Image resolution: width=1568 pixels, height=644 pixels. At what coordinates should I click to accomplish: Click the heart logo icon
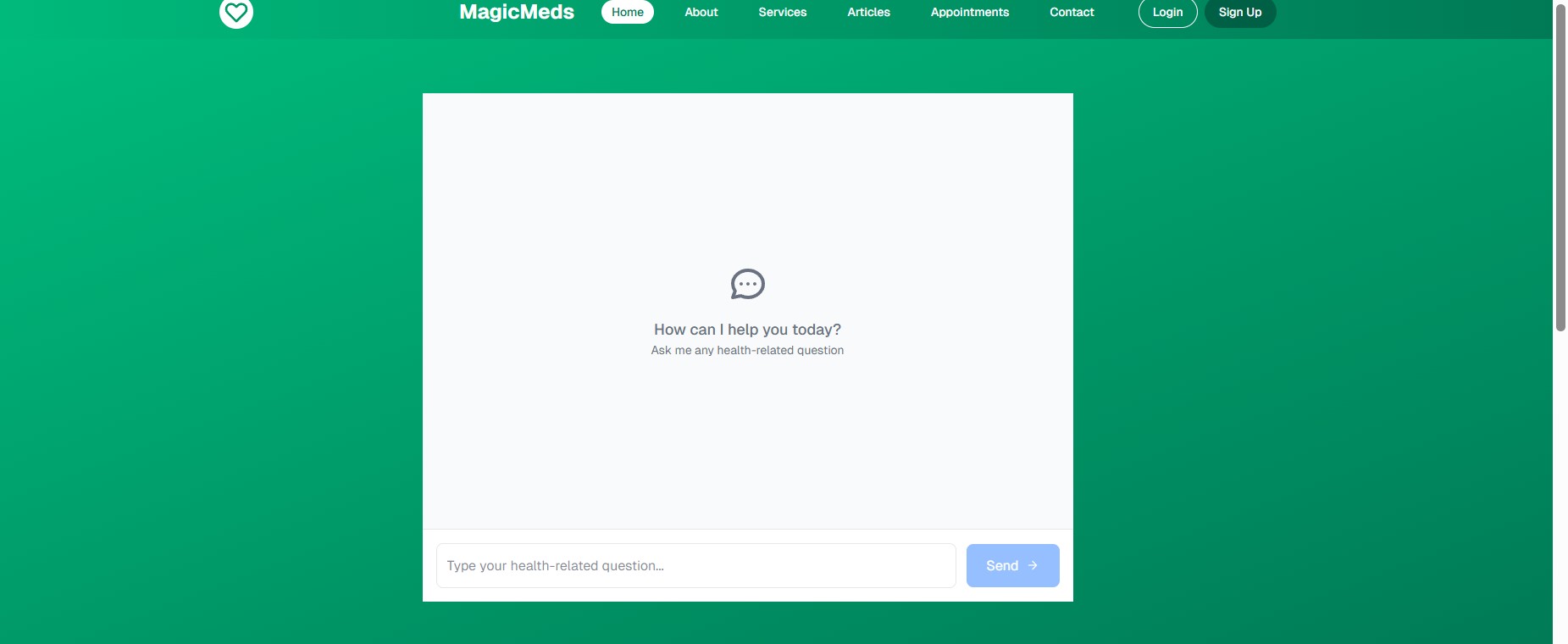[236, 12]
